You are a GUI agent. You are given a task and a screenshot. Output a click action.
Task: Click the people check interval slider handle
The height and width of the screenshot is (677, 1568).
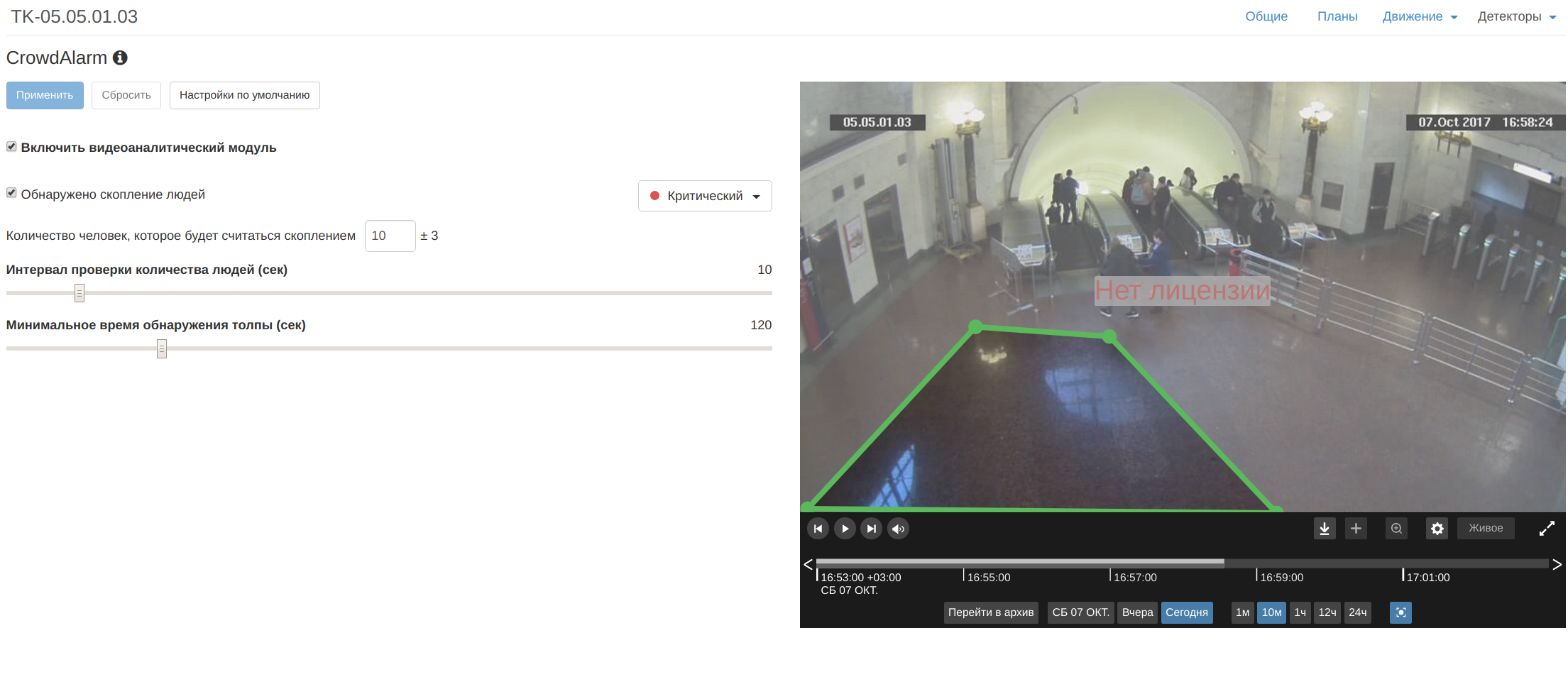click(x=80, y=293)
